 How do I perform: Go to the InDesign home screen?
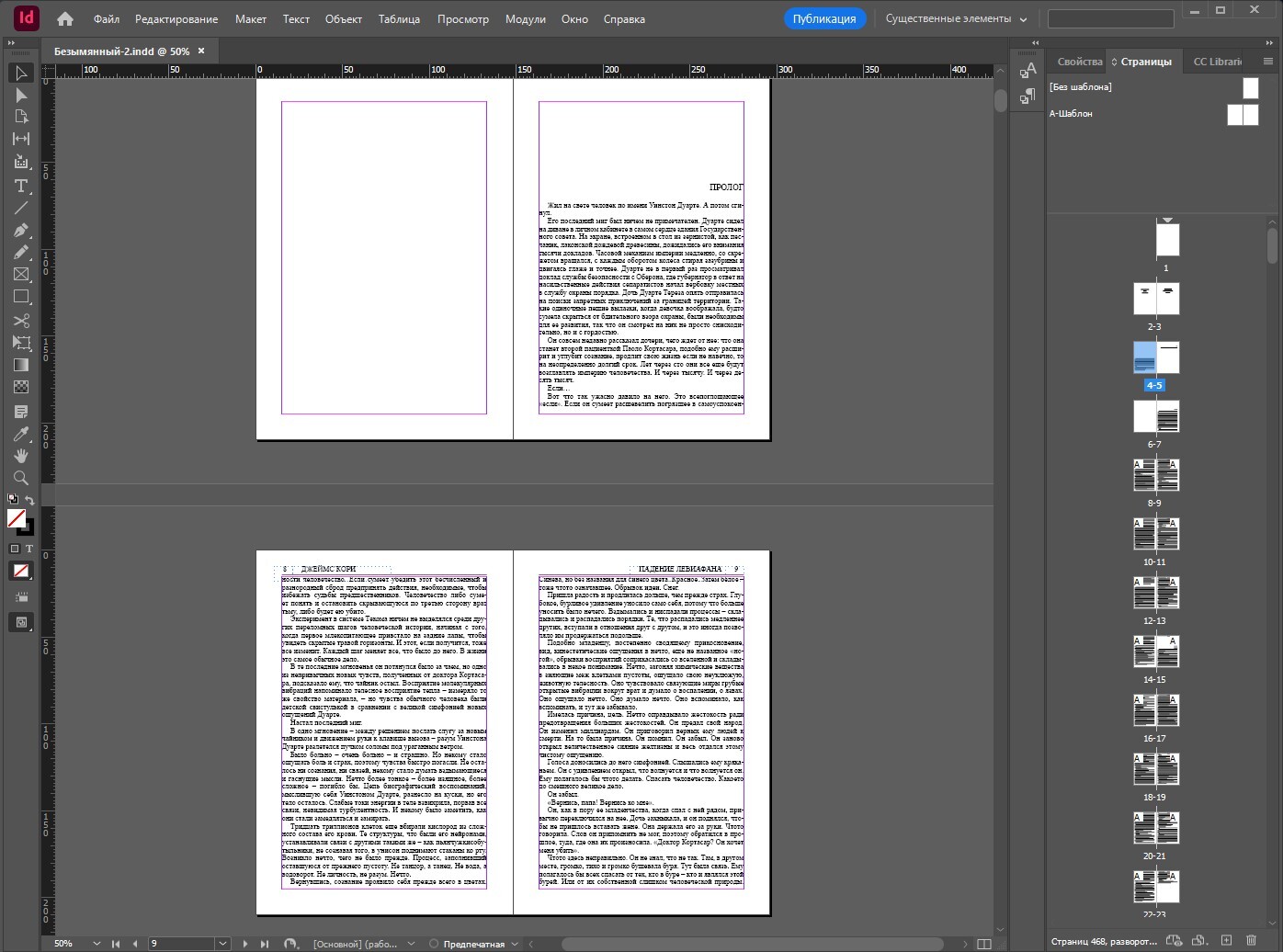tap(65, 18)
